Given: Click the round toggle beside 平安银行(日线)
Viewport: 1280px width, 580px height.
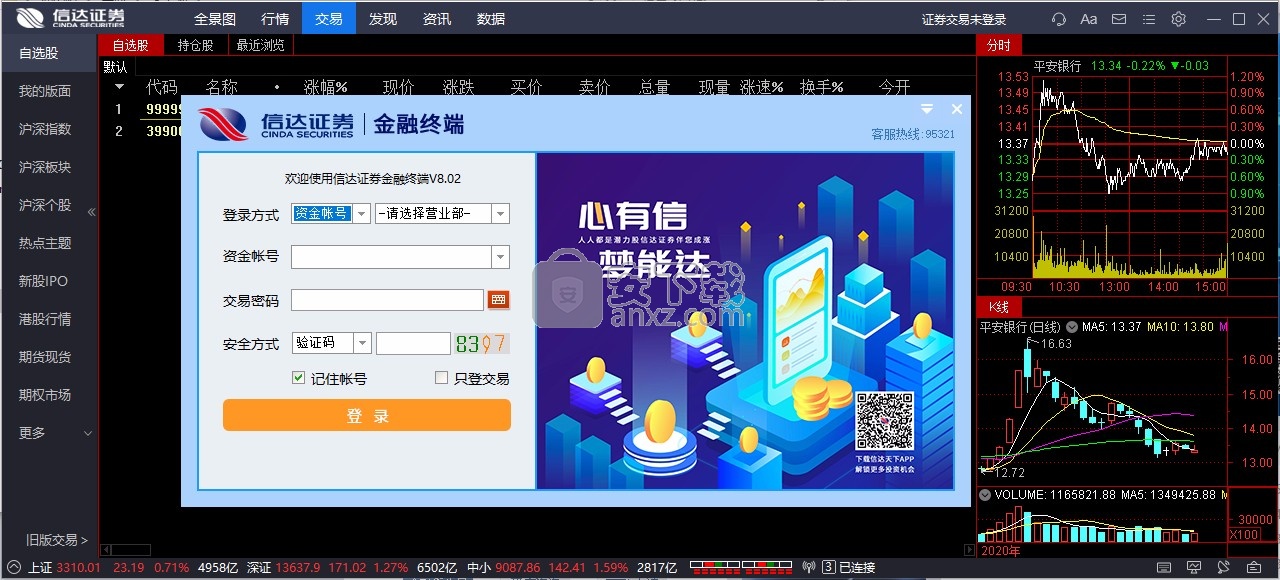Looking at the screenshot, I should point(1072,327).
